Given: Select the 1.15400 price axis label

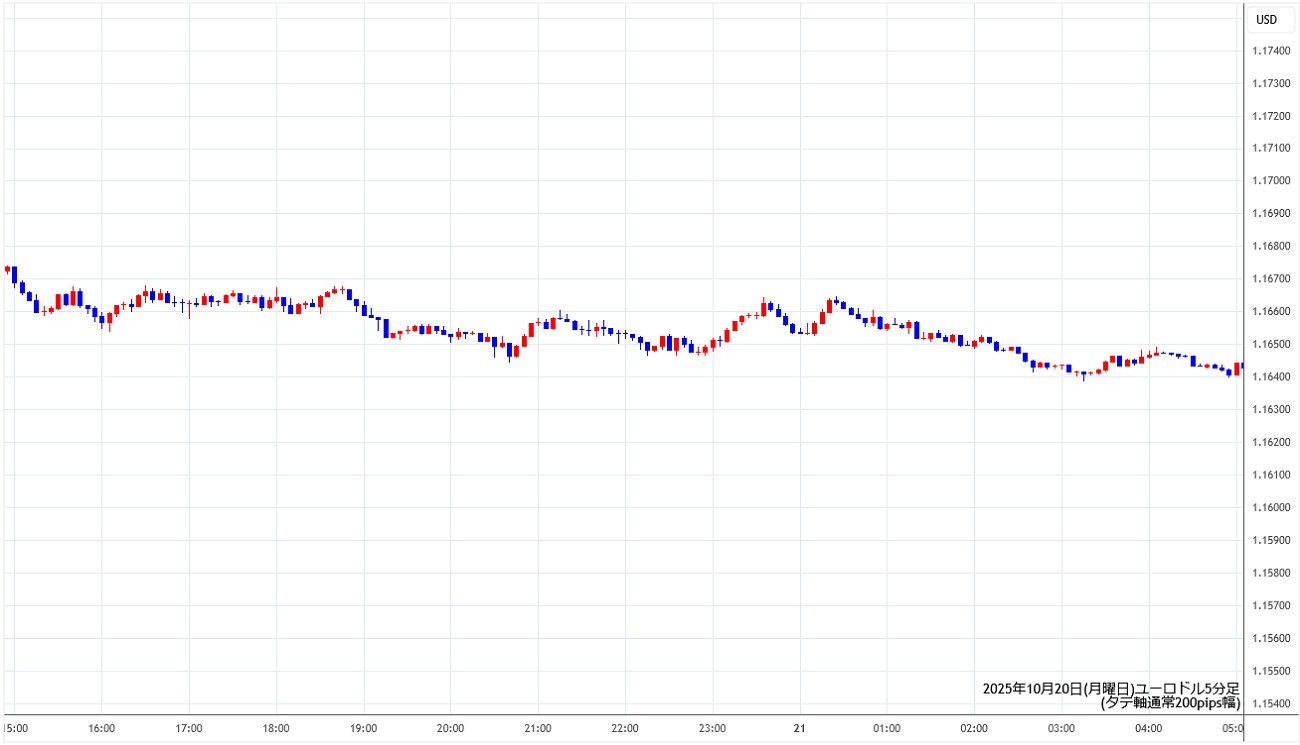Looking at the screenshot, I should (x=1272, y=703).
